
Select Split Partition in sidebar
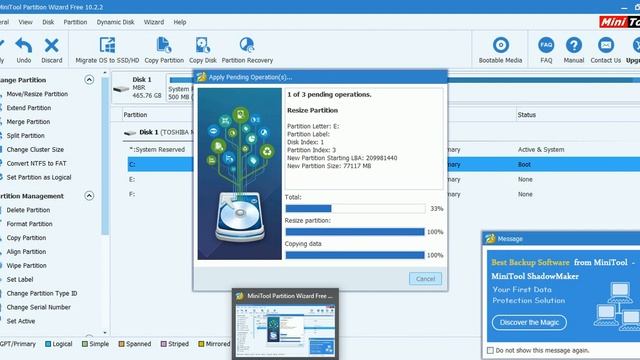25,136
